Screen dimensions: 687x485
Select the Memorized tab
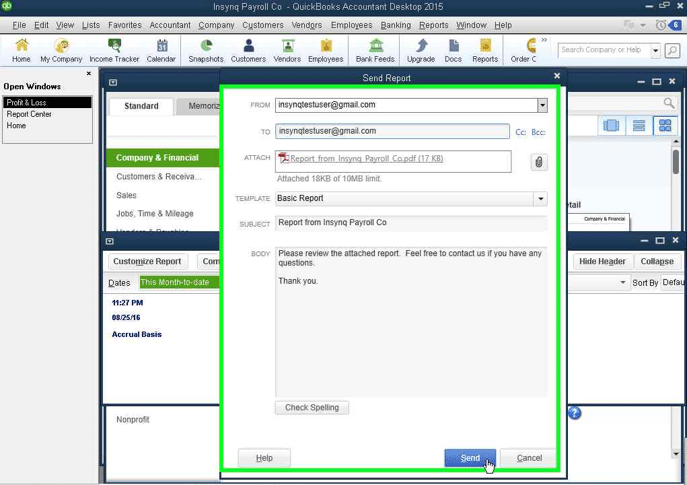point(198,106)
